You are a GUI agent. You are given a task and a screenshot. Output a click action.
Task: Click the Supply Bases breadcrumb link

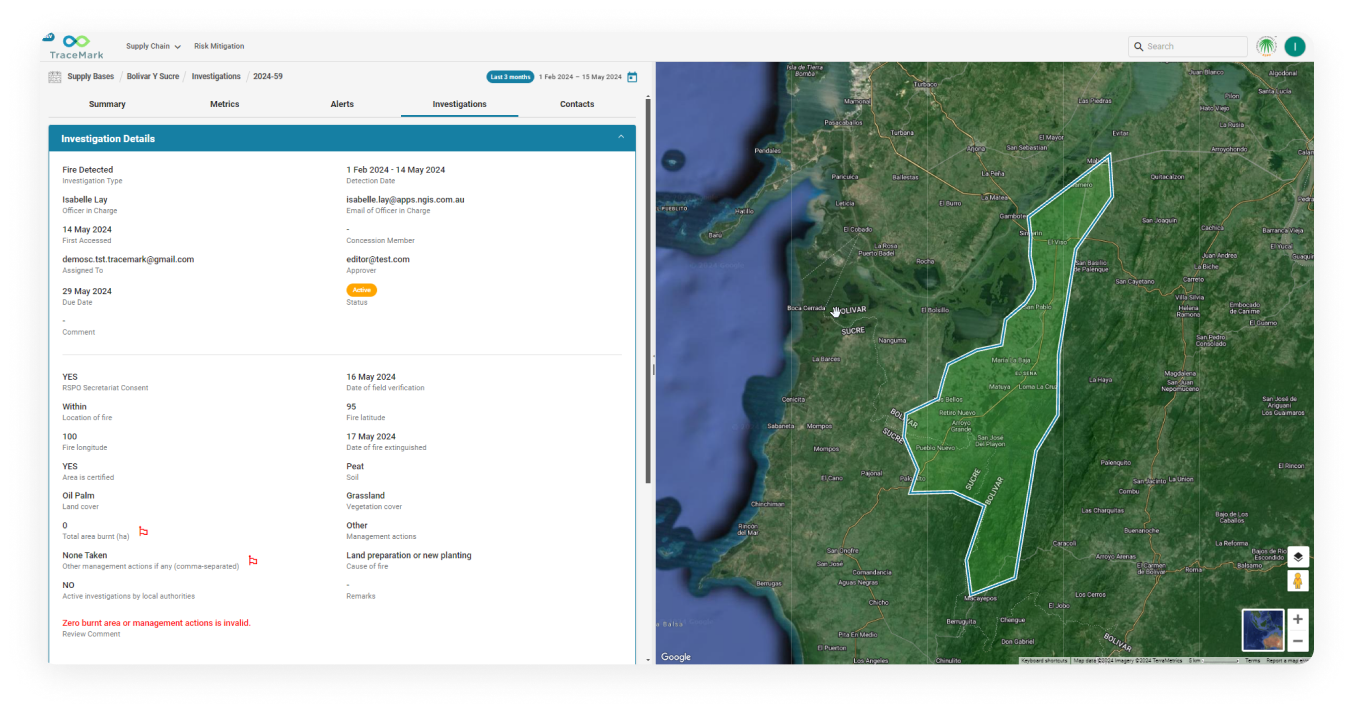90,77
